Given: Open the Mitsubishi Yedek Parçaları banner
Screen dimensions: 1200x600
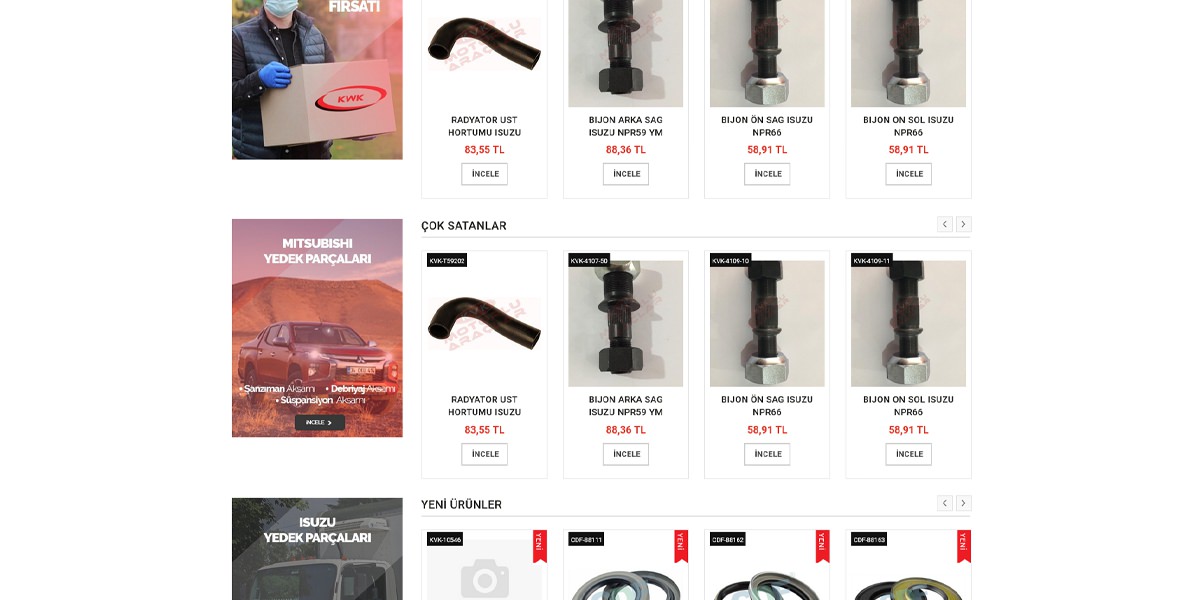Looking at the screenshot, I should point(317,328).
